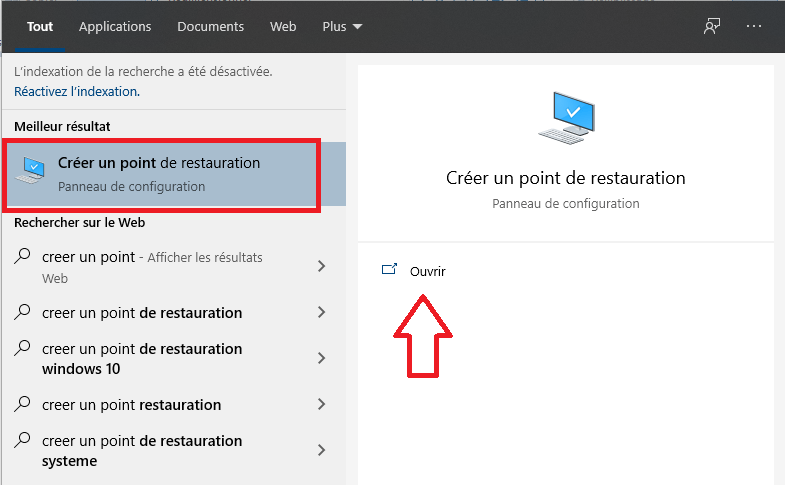The width and height of the screenshot is (785, 485).
Task: Expand the 'creer un point de restauration' chevron
Action: coord(321,312)
